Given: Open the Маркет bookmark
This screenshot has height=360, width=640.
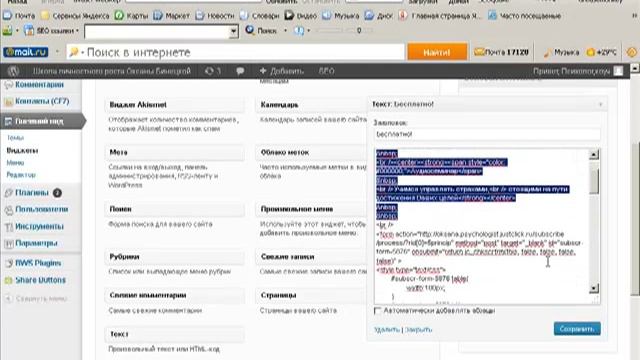Looking at the screenshot, I should click(x=171, y=16).
